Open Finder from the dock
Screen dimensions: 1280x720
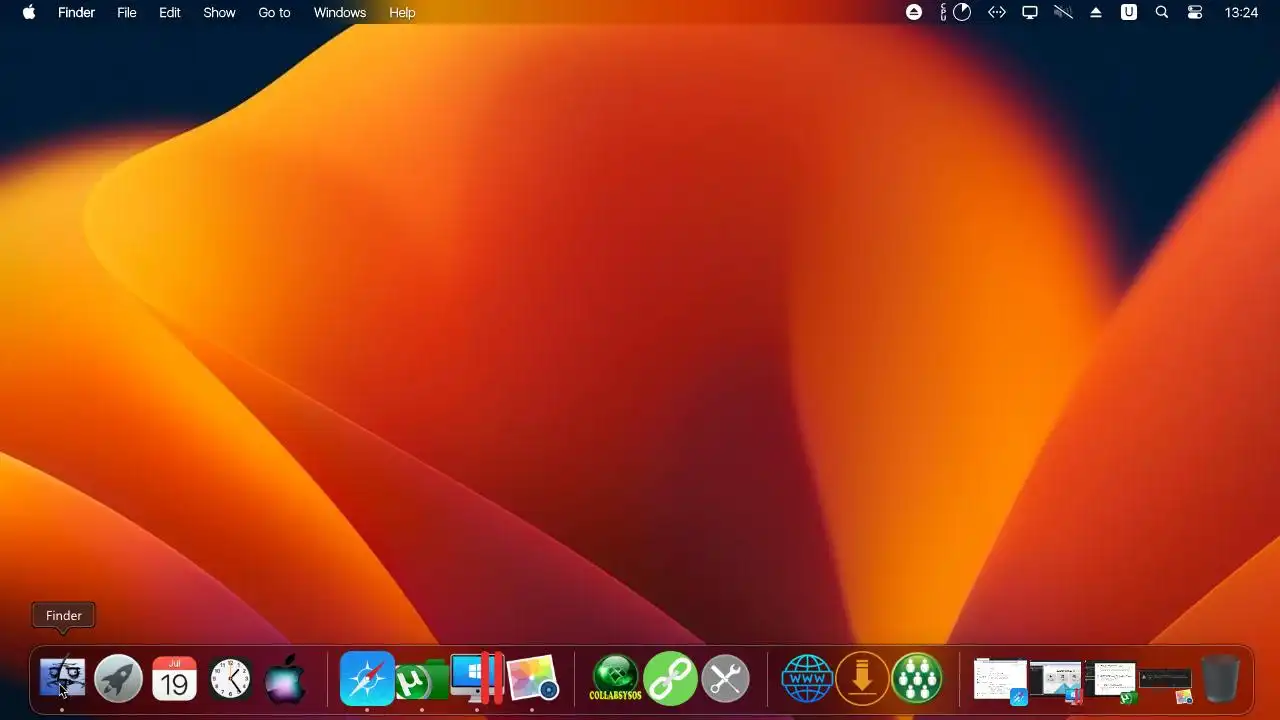pos(62,679)
